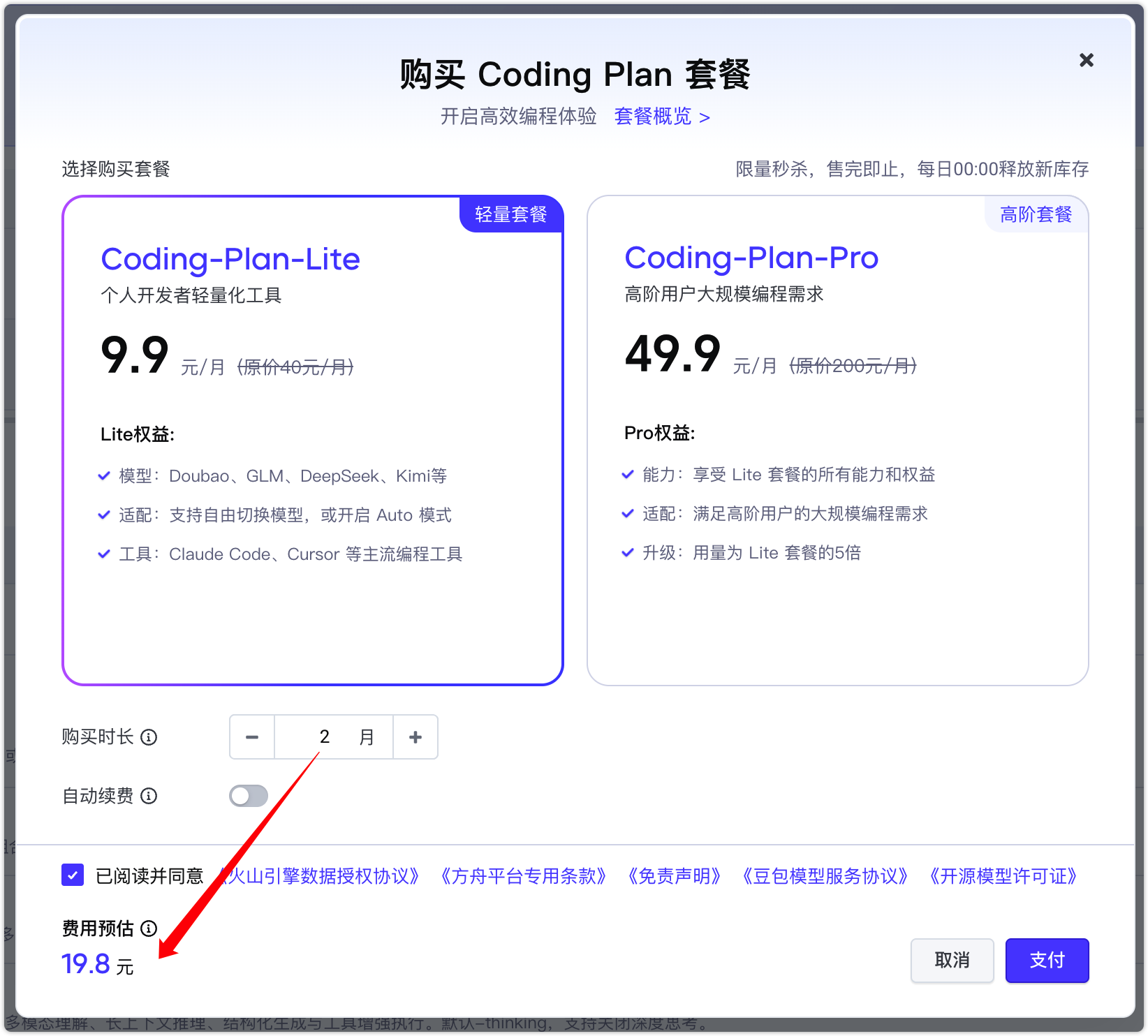The width and height of the screenshot is (1148, 1036).
Task: Open 《开源模型许可证》 link
Action: [x=1003, y=876]
